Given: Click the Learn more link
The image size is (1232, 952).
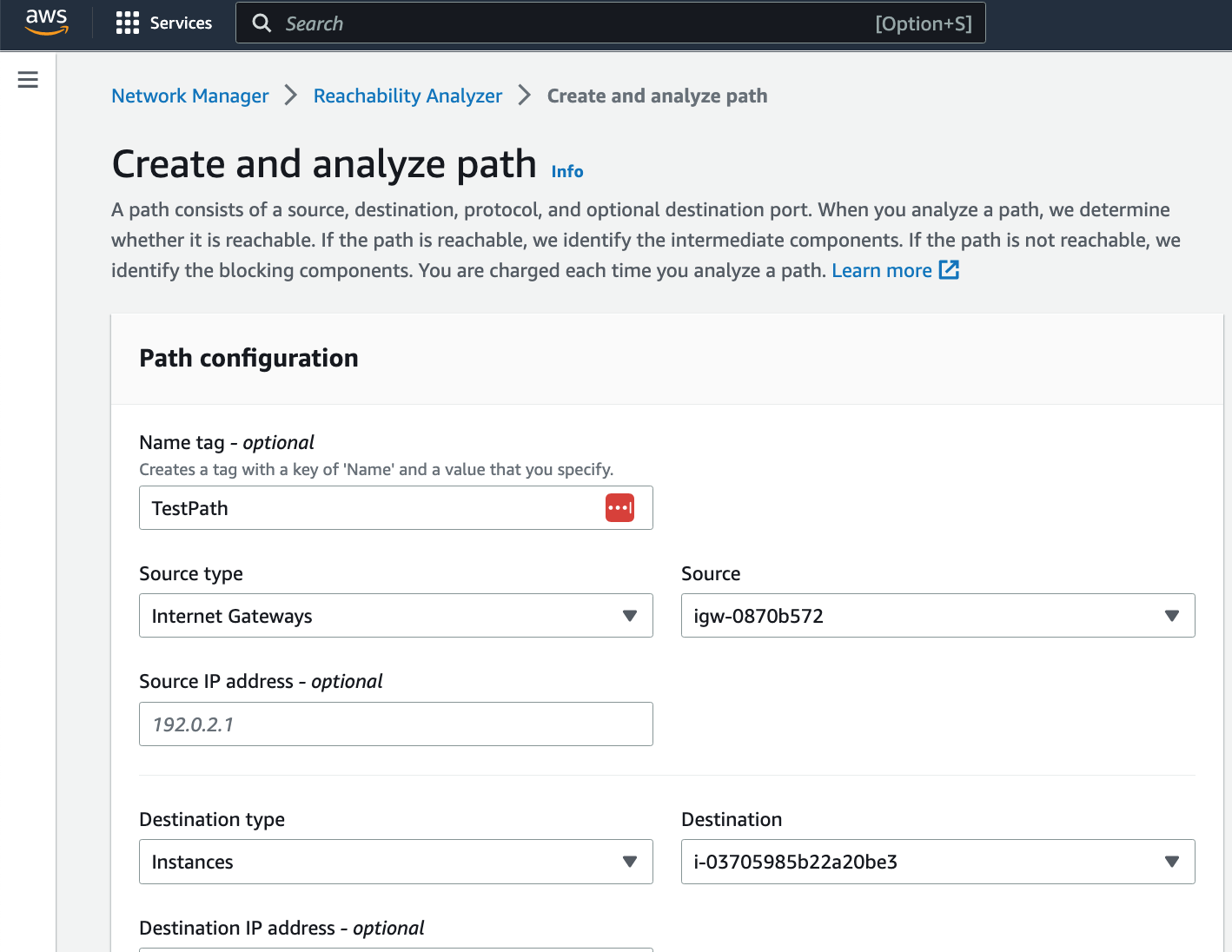Looking at the screenshot, I should pyautogui.click(x=882, y=270).
